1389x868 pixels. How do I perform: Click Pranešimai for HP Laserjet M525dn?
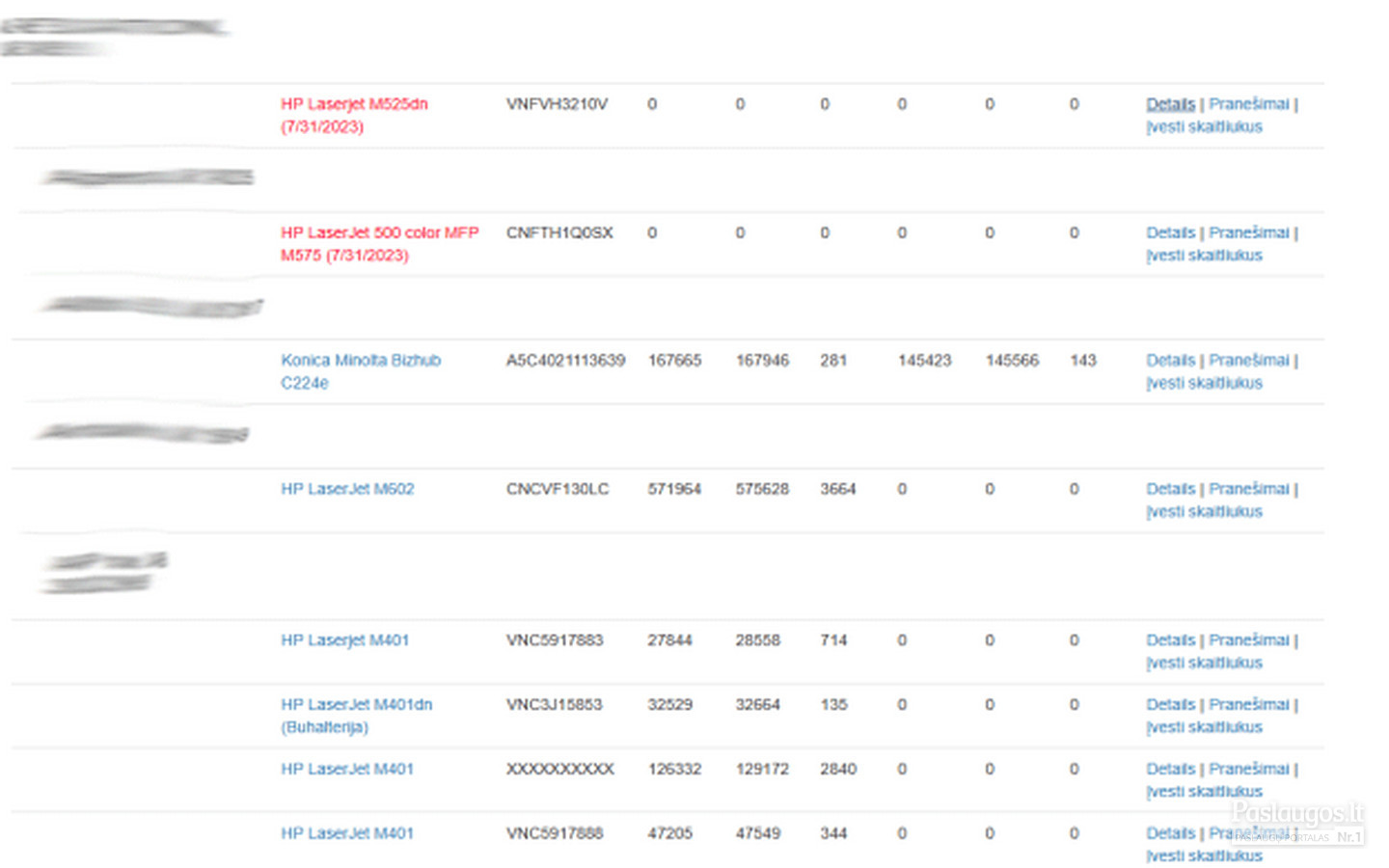[1249, 104]
